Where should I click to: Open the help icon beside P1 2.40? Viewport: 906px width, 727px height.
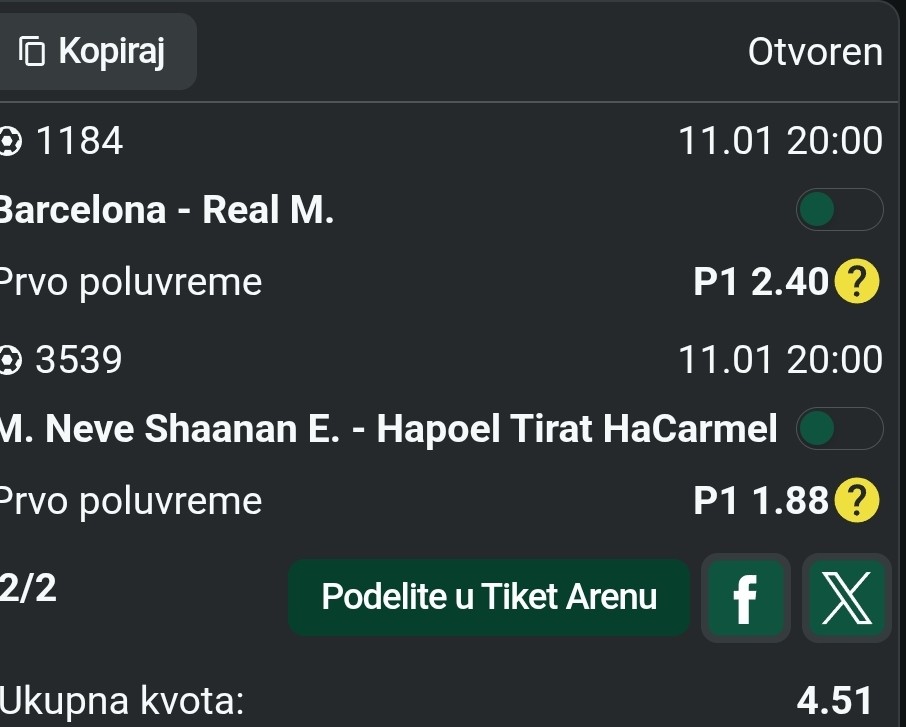857,284
